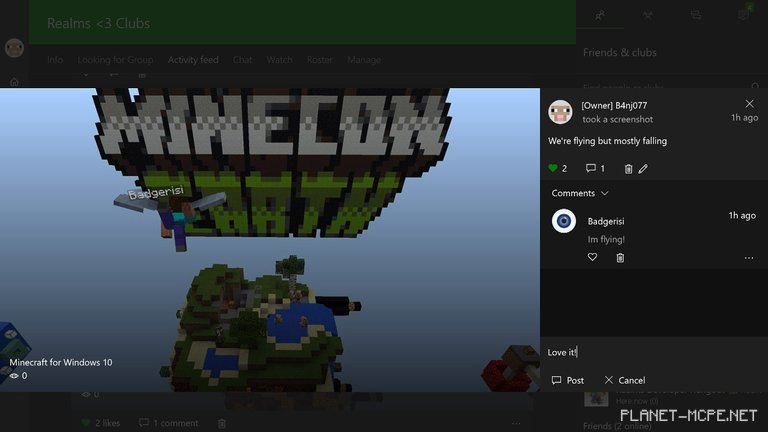Open B4nj077 owner profile avatar
Image resolution: width=768 pixels, height=432 pixels.
coord(561,110)
